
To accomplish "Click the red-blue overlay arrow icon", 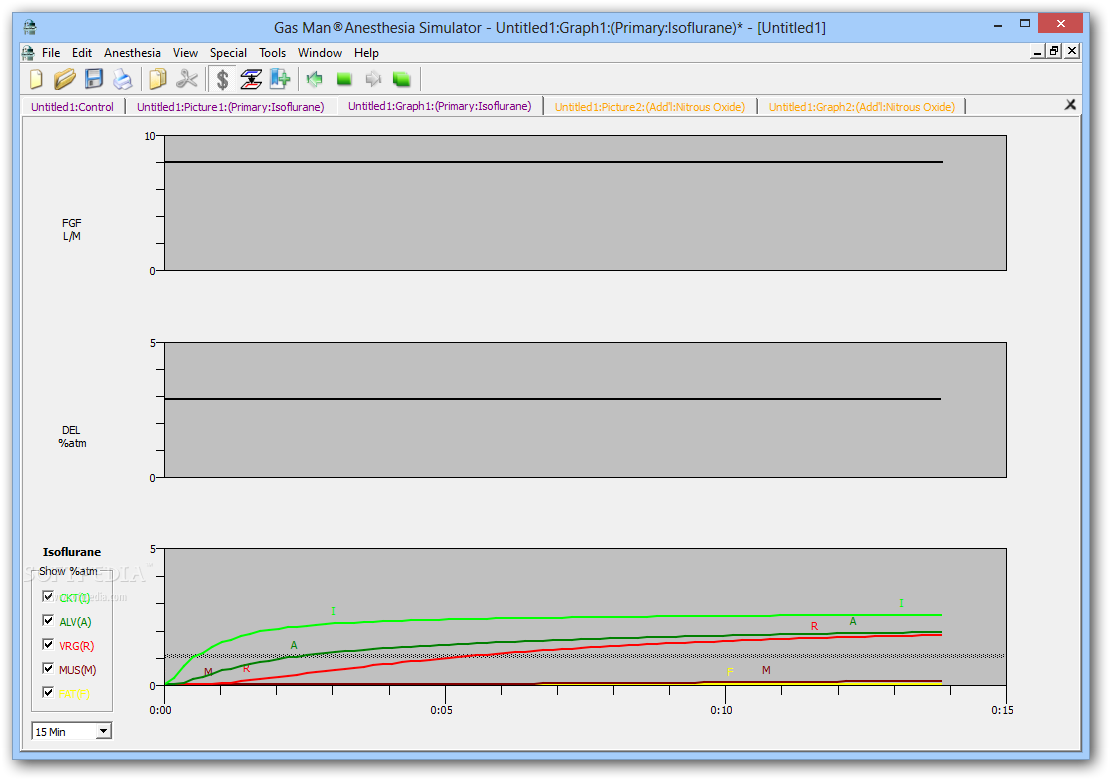I will tap(251, 79).
